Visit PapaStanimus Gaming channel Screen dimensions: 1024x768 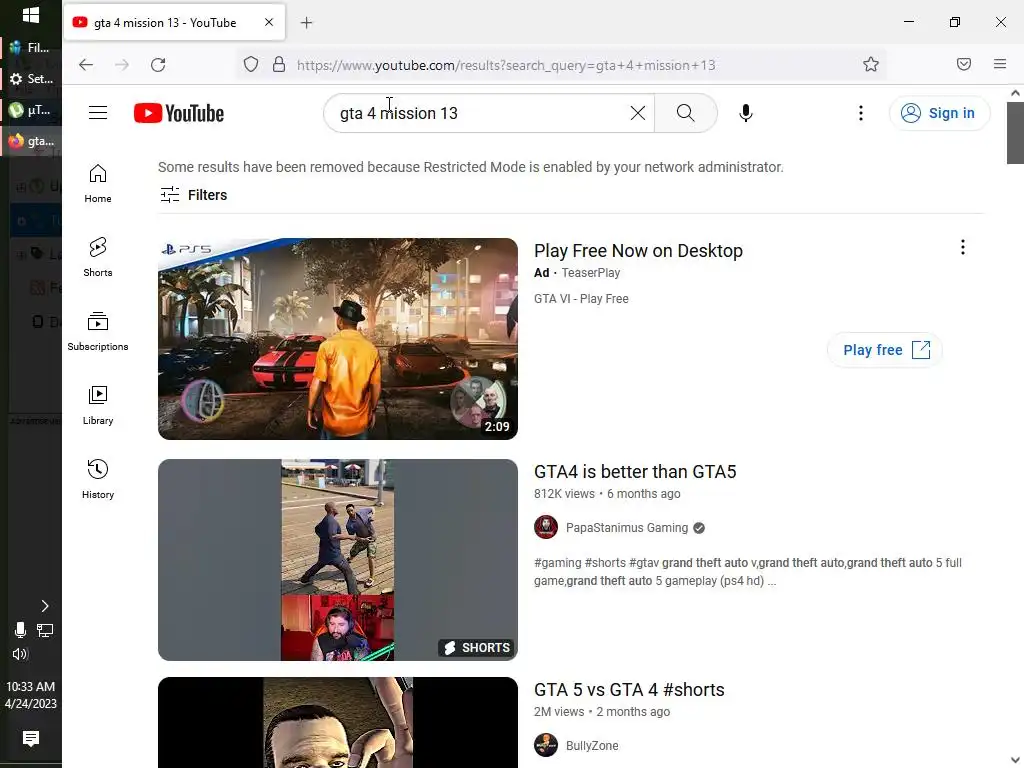pos(627,528)
